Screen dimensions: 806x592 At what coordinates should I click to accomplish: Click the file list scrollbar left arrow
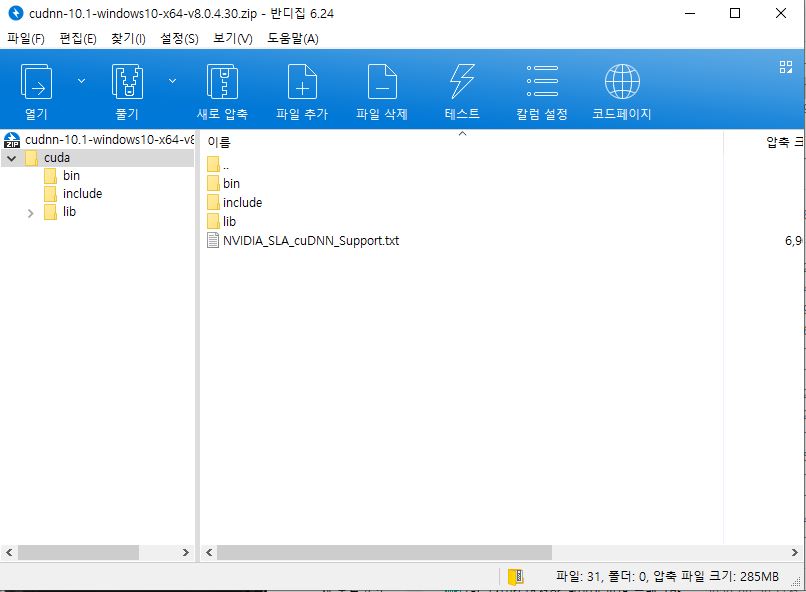click(x=209, y=552)
